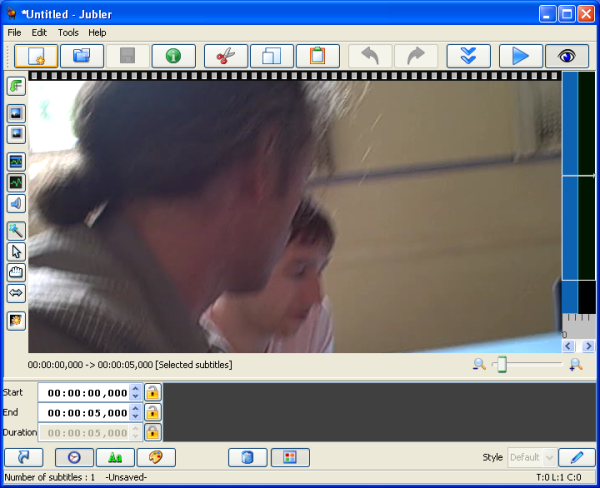Click the Open file folder icon
Image resolution: width=600 pixels, height=488 pixels.
[81, 56]
